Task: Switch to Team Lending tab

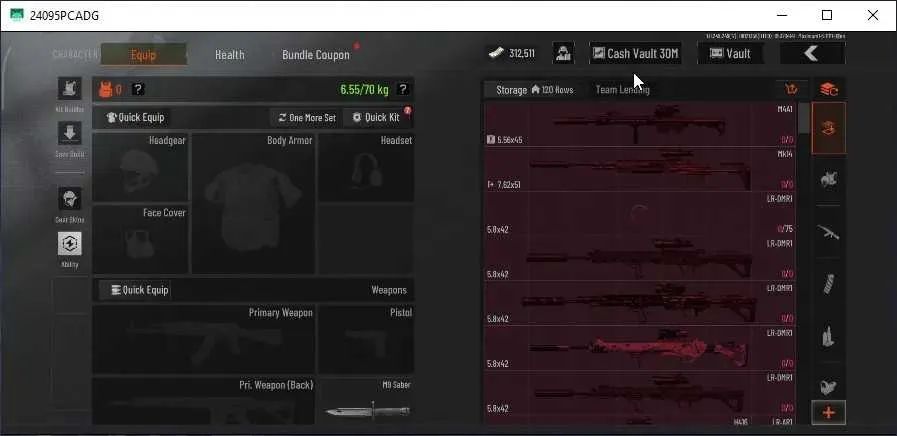Action: tap(622, 90)
